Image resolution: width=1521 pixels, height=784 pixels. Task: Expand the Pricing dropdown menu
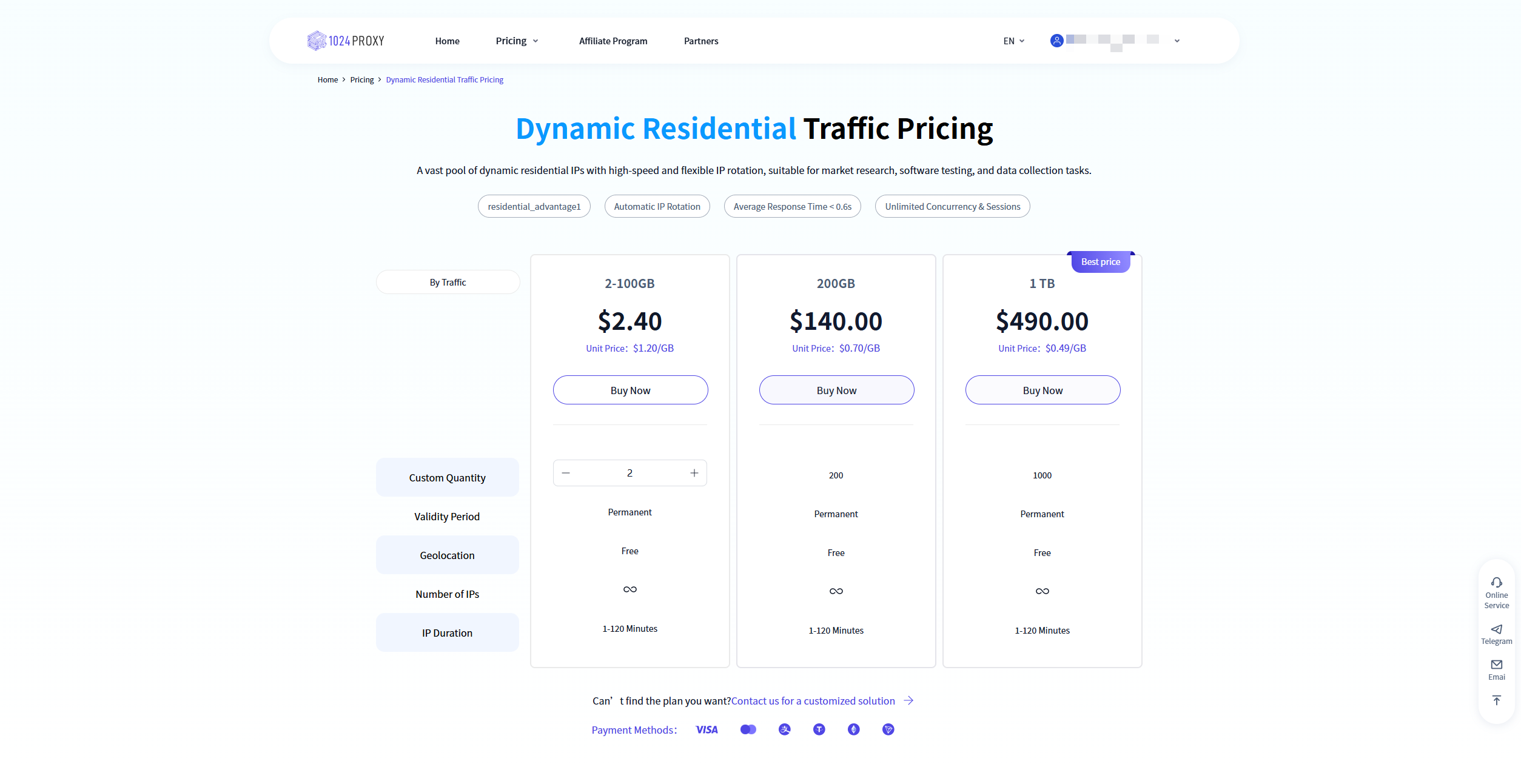tap(517, 41)
